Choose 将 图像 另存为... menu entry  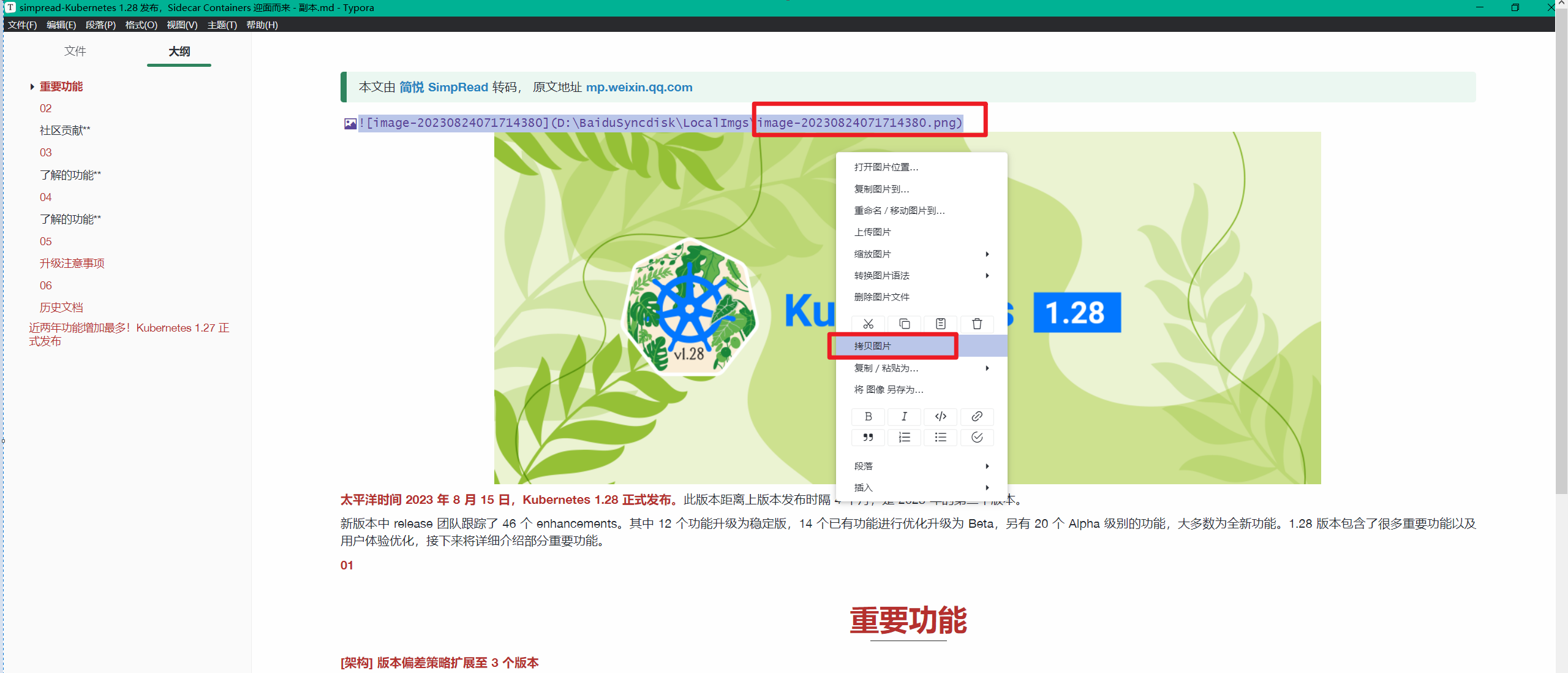click(x=921, y=390)
